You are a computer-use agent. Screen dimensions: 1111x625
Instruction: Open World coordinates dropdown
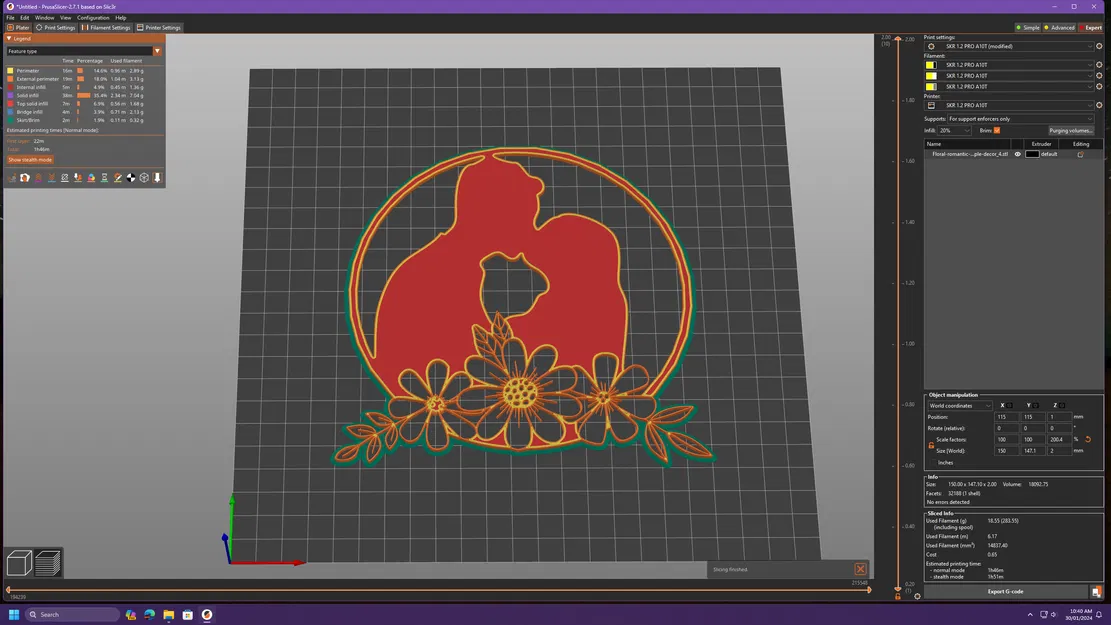click(959, 406)
